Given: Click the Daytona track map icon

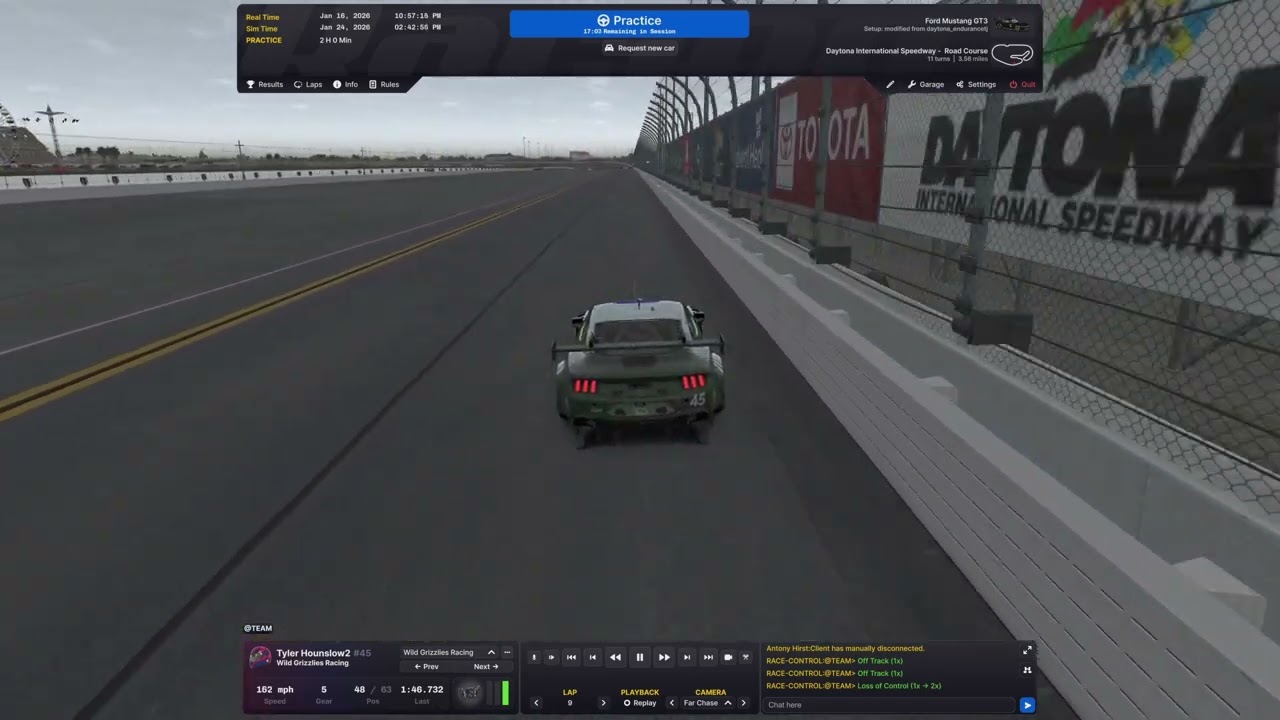Looking at the screenshot, I should 1011,55.
